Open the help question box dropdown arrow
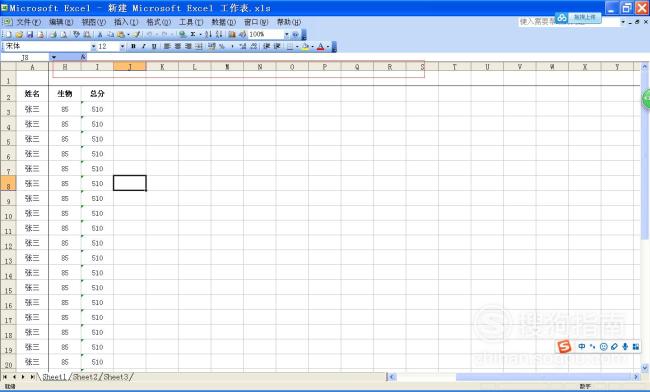This screenshot has height=392, width=650. click(623, 22)
